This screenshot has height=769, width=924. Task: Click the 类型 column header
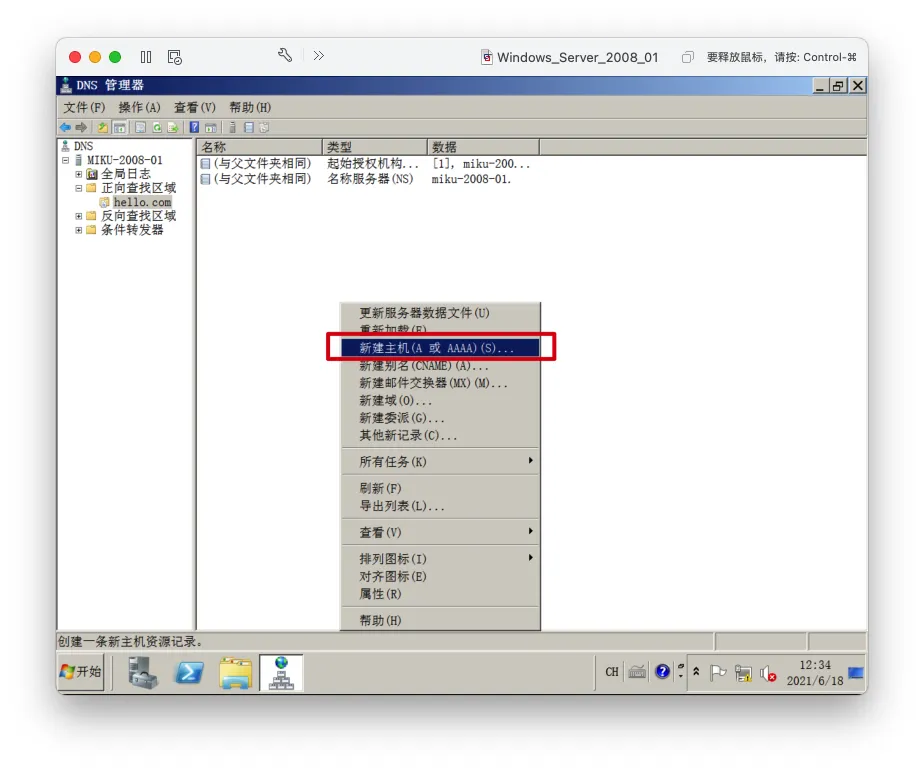click(375, 147)
